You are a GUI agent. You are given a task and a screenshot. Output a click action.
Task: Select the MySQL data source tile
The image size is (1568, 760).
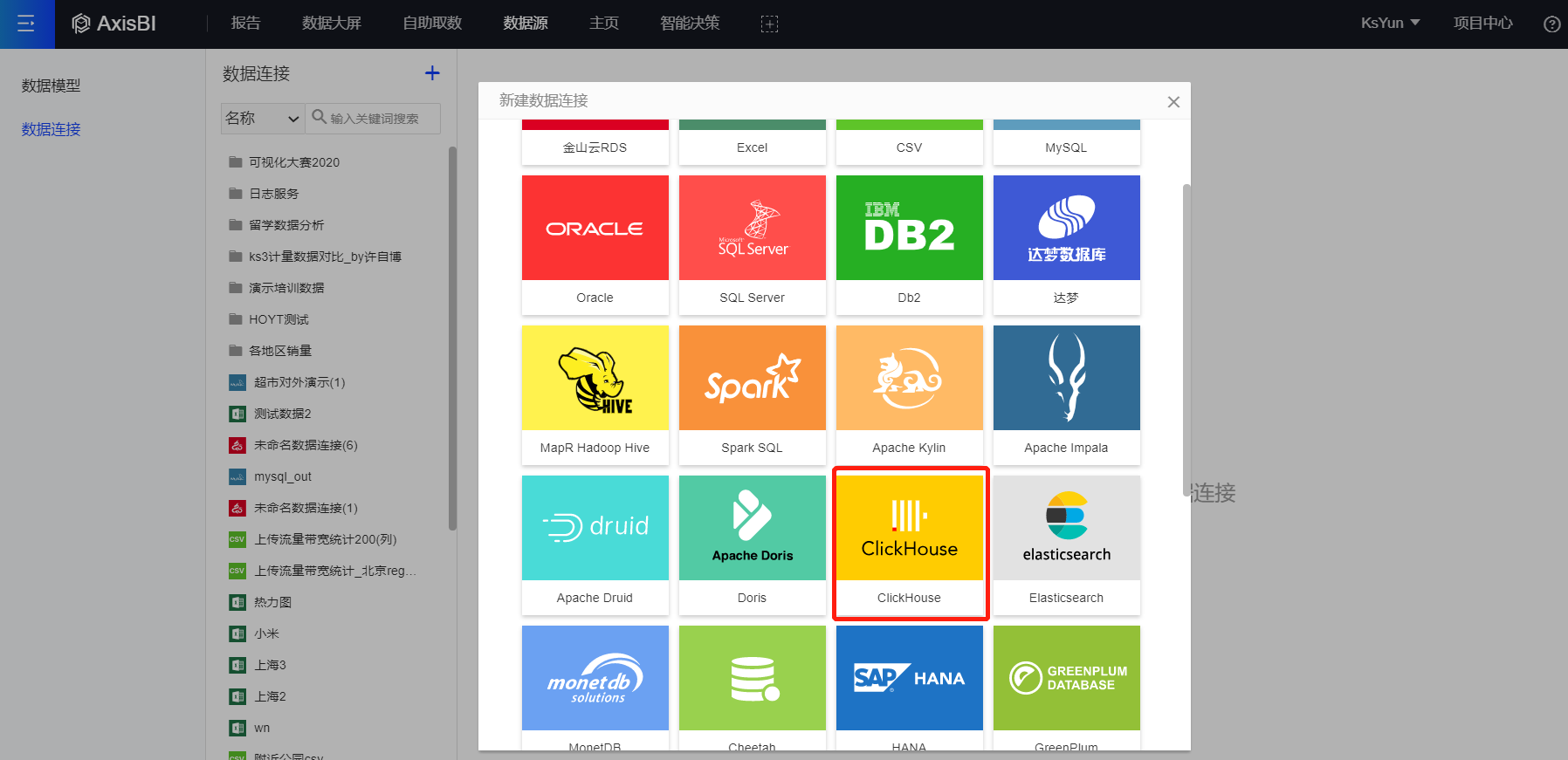click(x=1067, y=142)
